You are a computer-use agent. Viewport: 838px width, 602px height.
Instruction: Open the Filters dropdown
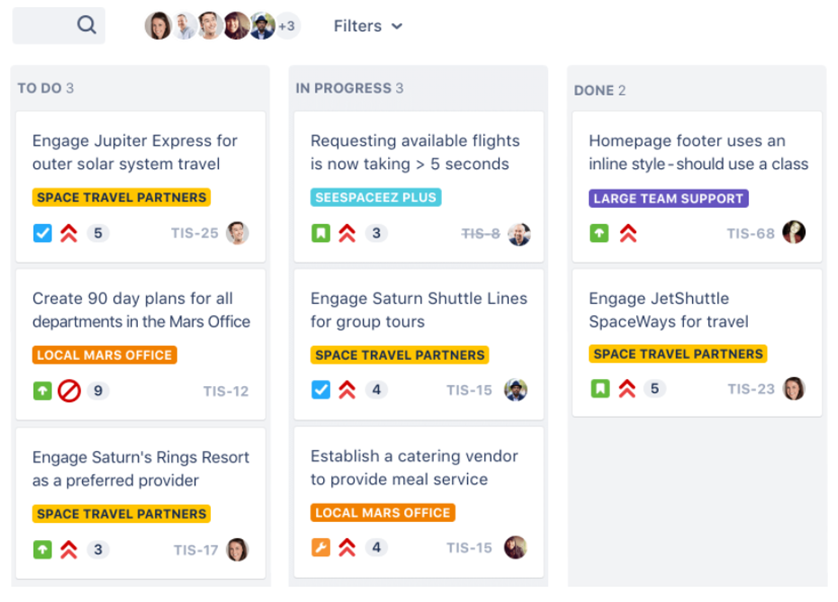coord(368,26)
